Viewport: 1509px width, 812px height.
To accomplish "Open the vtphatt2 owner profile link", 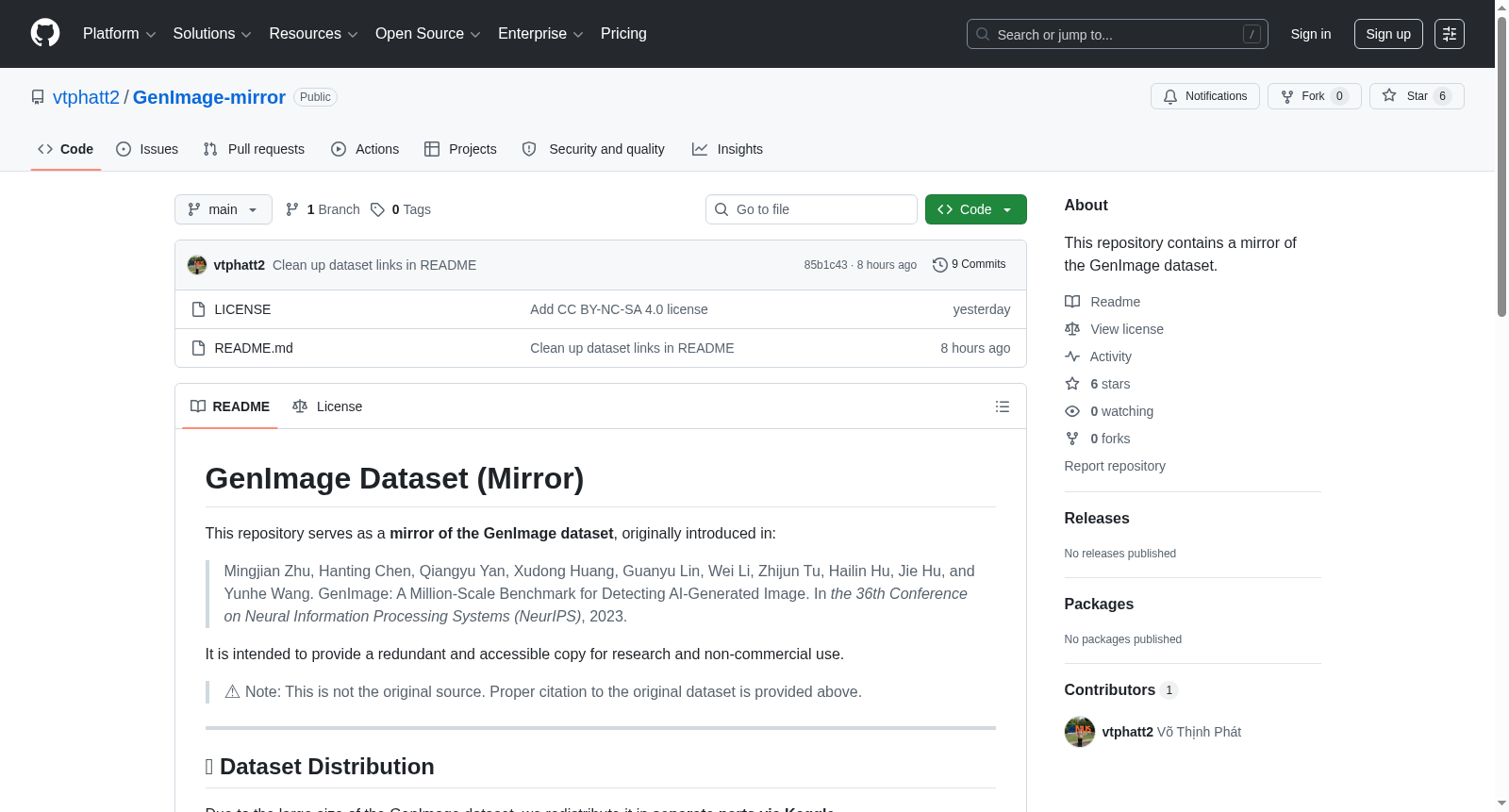I will pos(86,97).
